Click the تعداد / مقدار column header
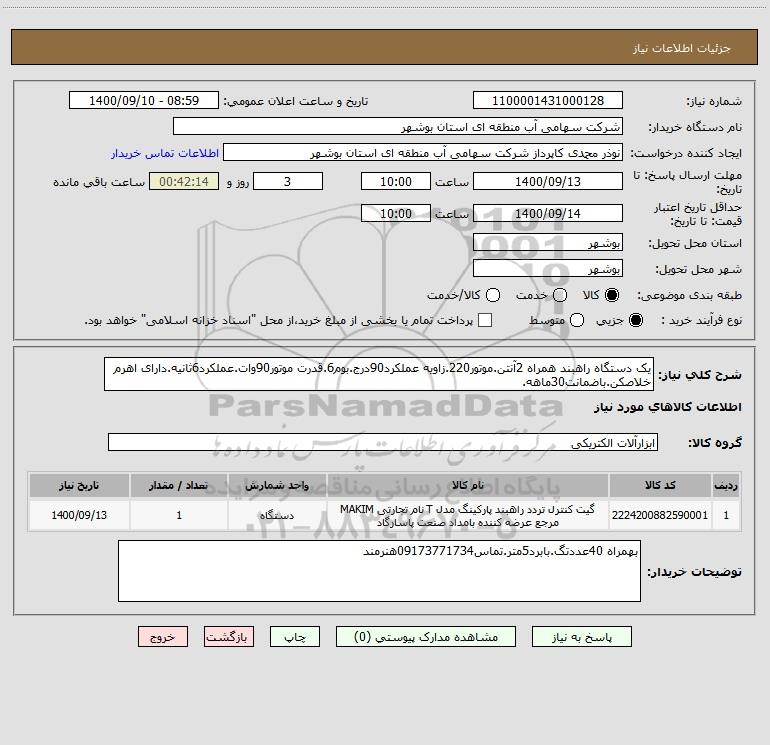Image resolution: width=770 pixels, height=745 pixels. tap(179, 485)
